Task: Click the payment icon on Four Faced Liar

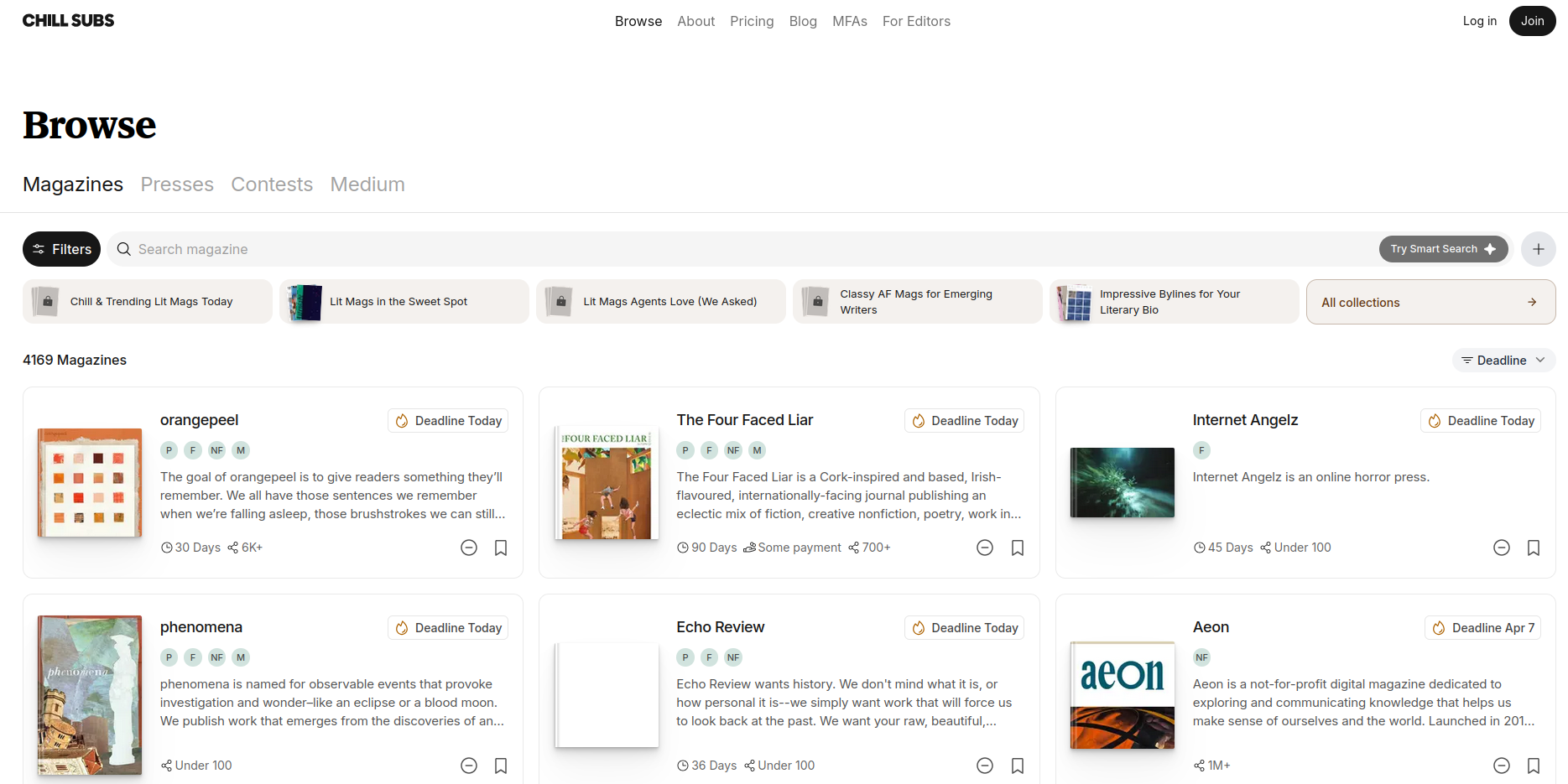Action: point(750,548)
